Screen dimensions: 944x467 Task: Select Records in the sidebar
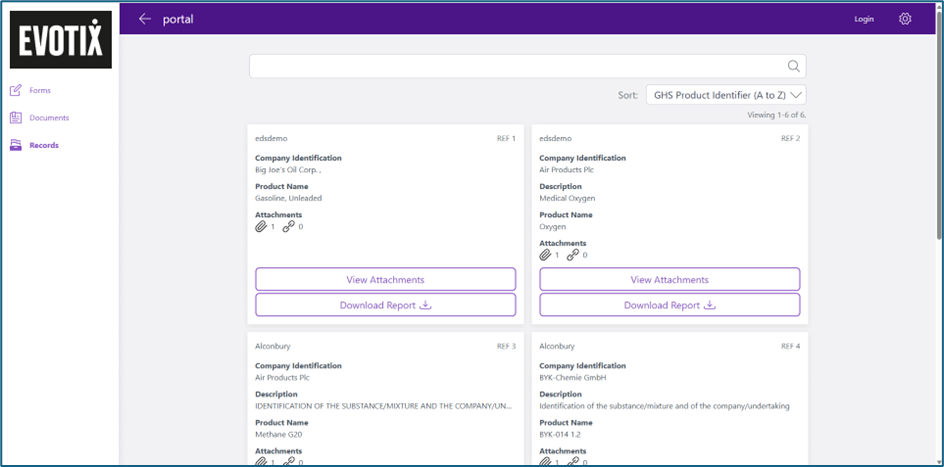44,145
